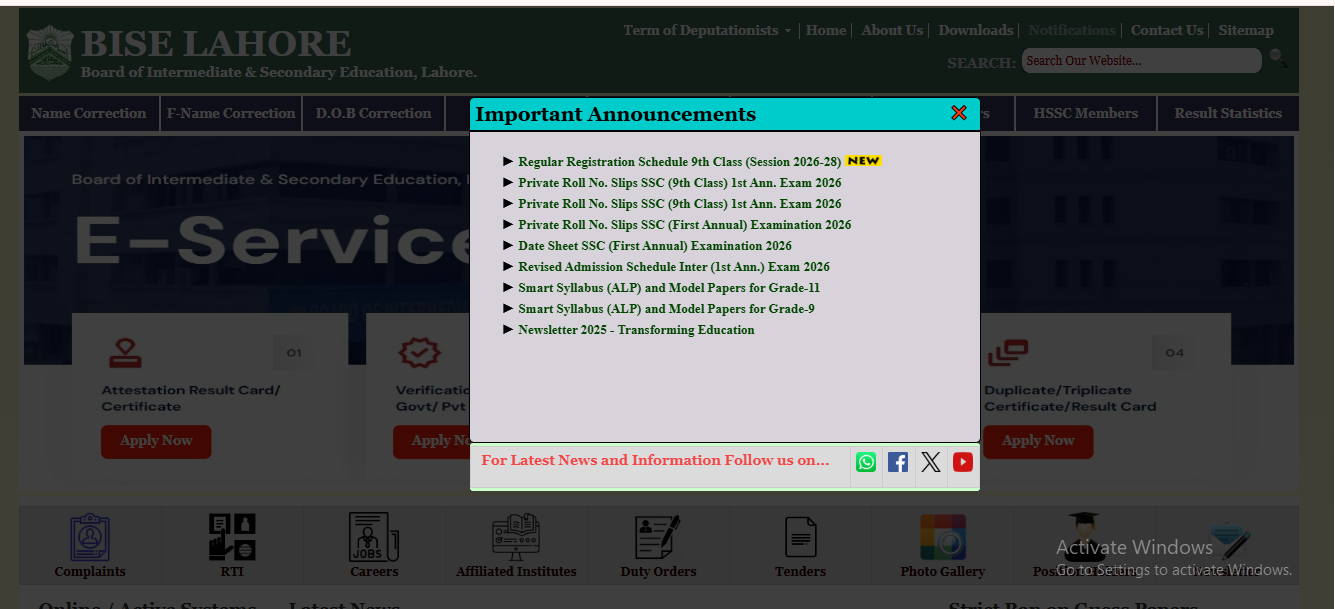Open Smart Syllabus Model Papers for Grade-9

coord(666,309)
